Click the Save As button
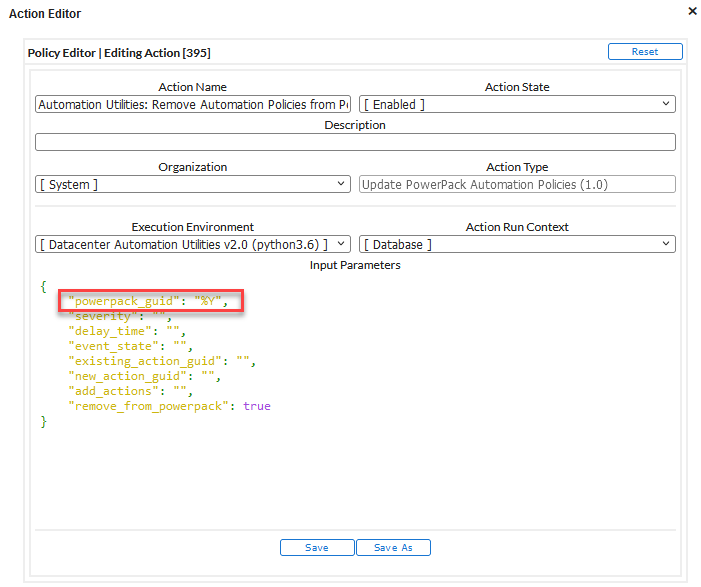 (x=393, y=547)
